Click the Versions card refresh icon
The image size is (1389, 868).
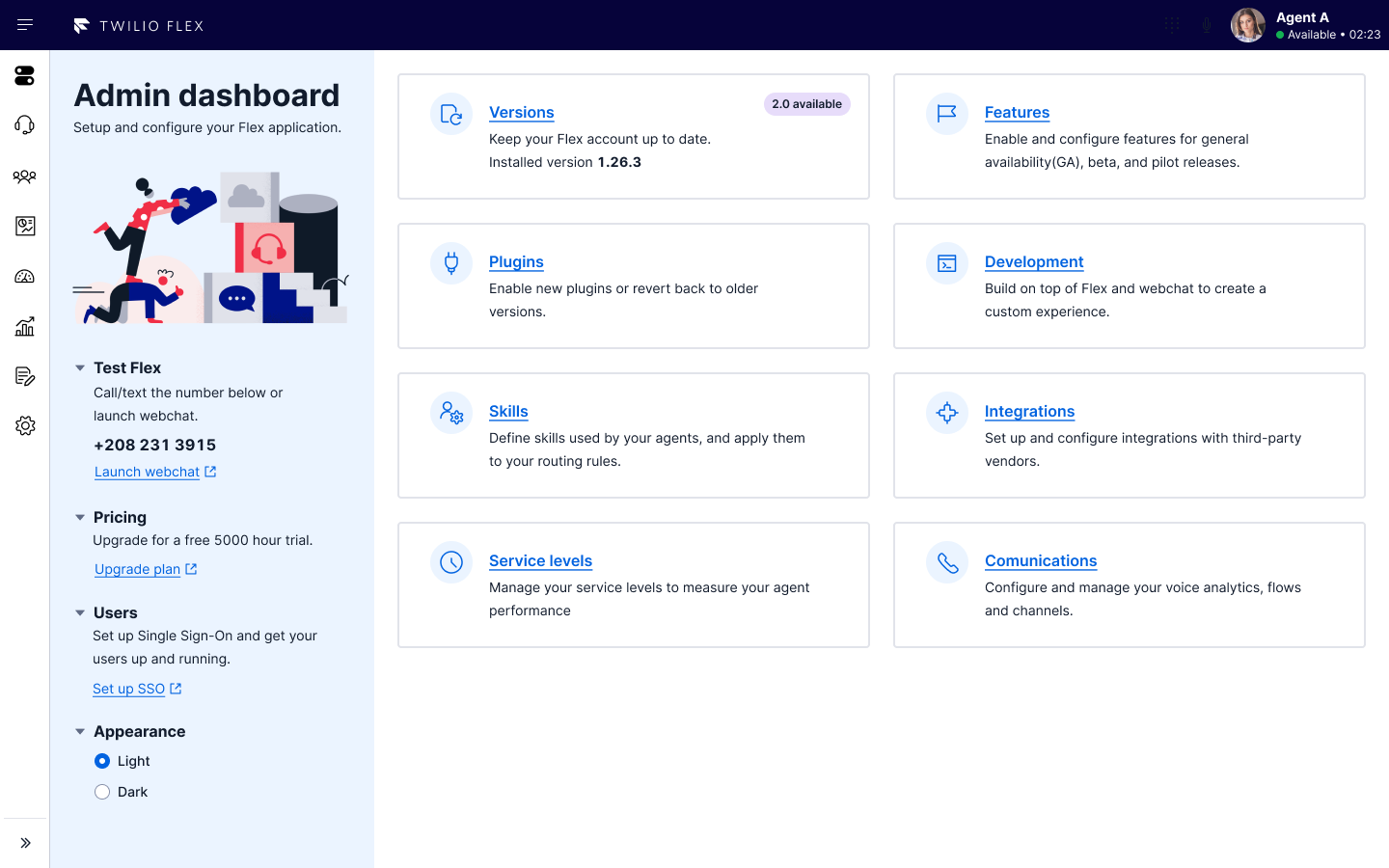point(451,114)
